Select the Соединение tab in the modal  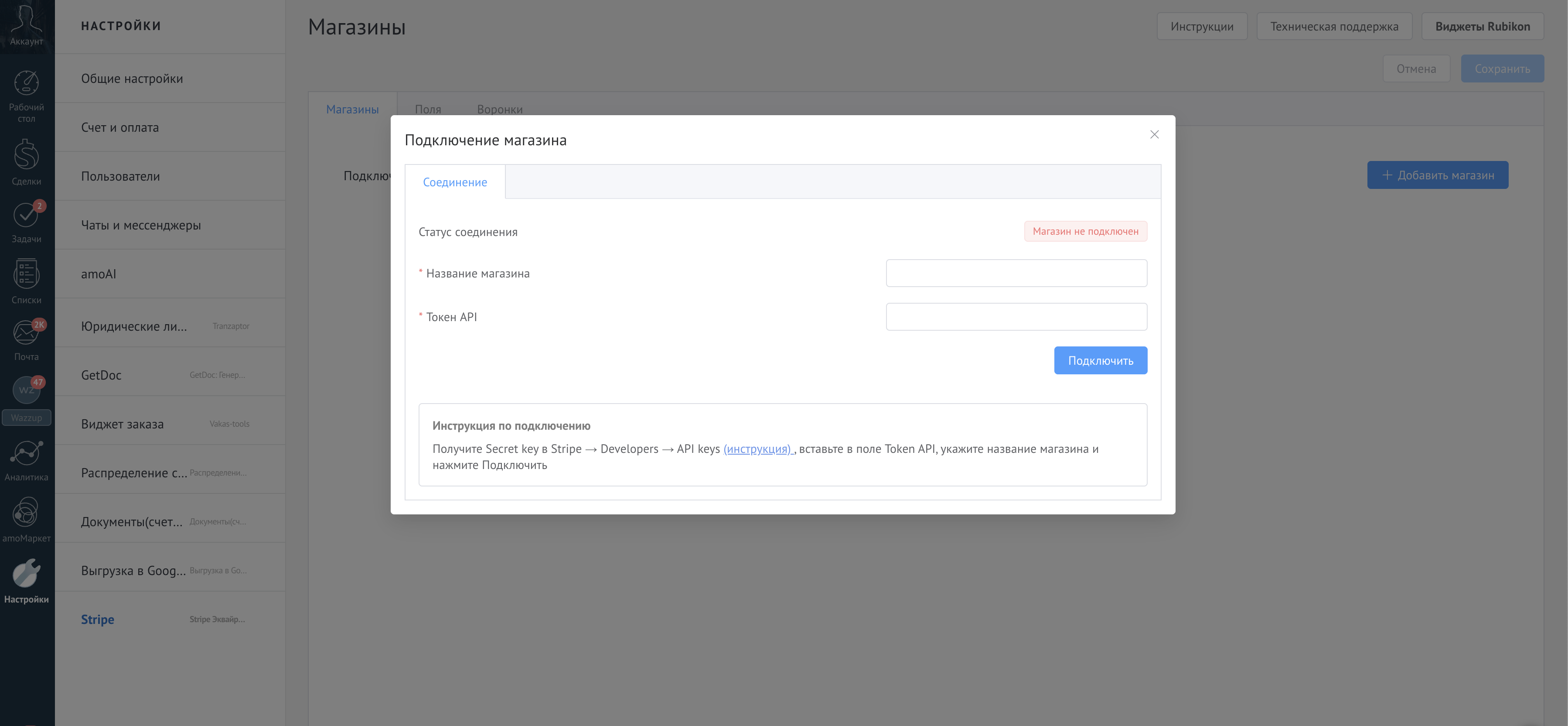pos(455,181)
